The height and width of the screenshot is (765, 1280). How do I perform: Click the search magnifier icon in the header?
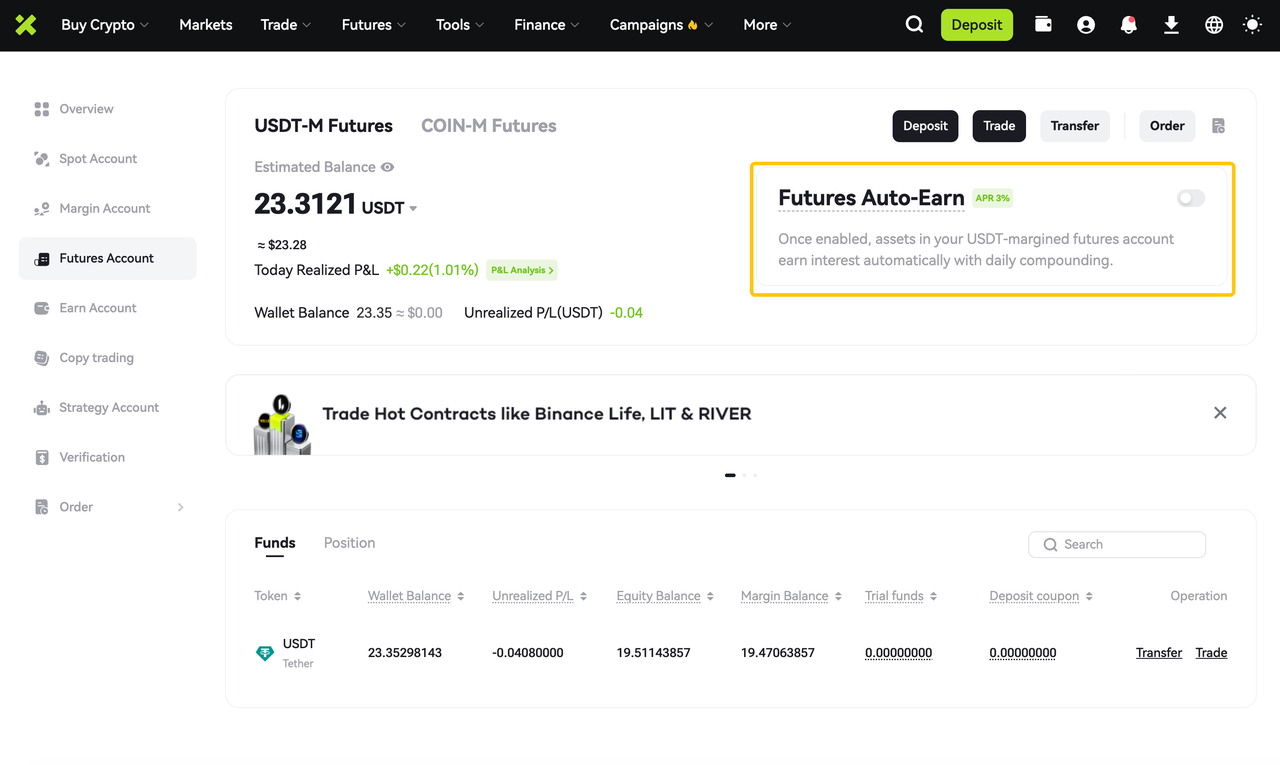click(914, 25)
